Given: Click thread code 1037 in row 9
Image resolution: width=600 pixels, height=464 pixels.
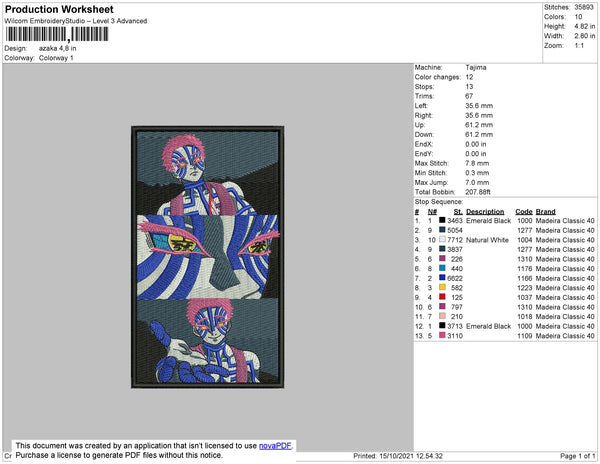Looking at the screenshot, I should coord(525,297).
